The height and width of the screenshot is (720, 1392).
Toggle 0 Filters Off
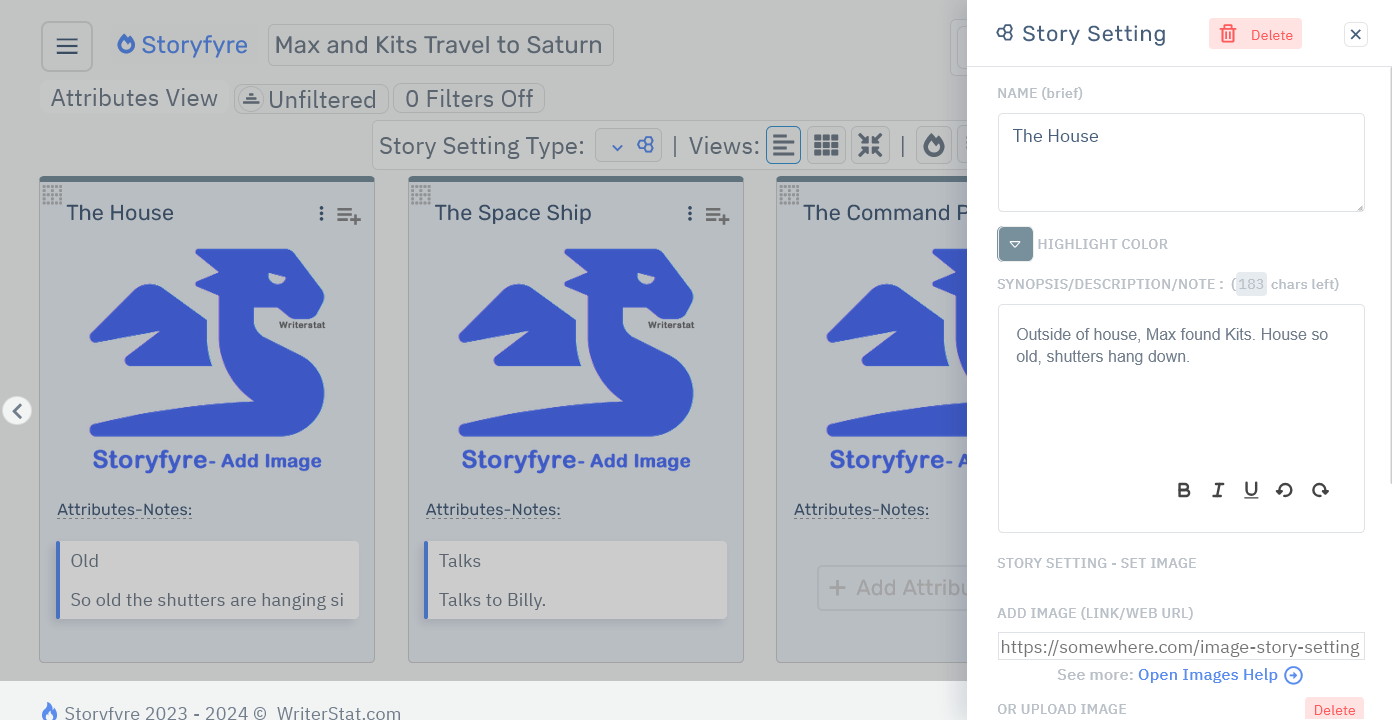468,98
